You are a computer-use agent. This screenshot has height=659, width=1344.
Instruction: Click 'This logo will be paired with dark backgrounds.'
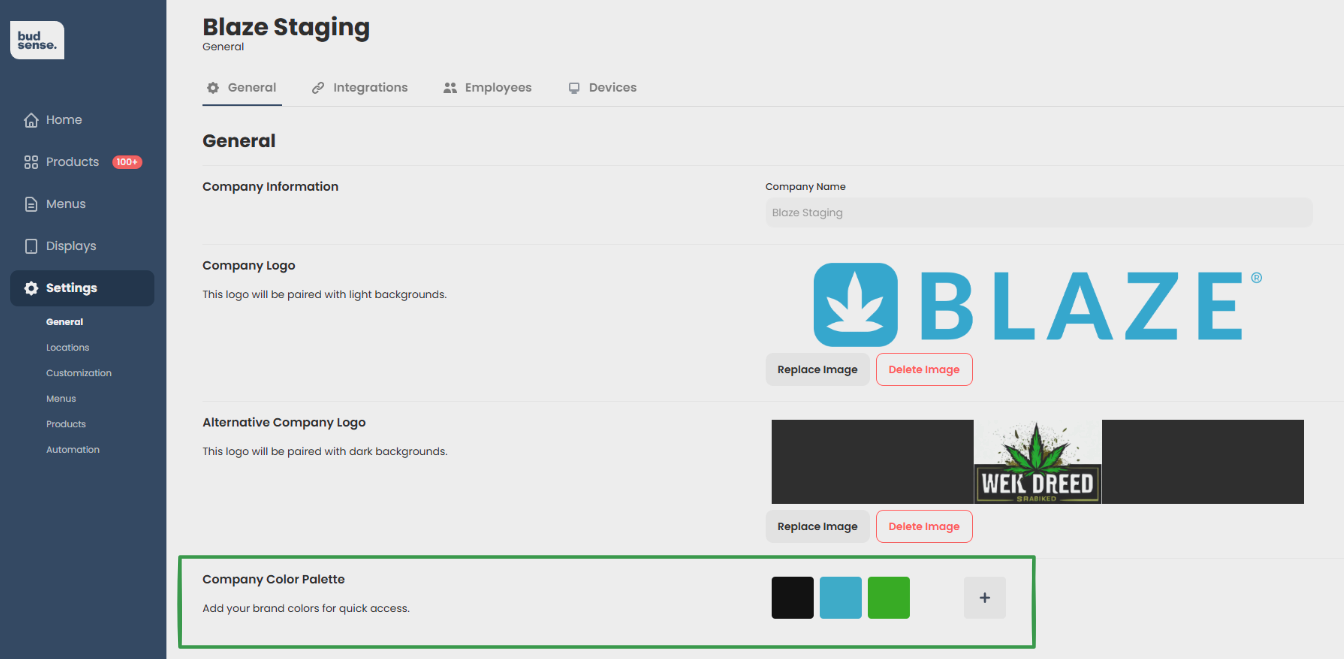[325, 451]
